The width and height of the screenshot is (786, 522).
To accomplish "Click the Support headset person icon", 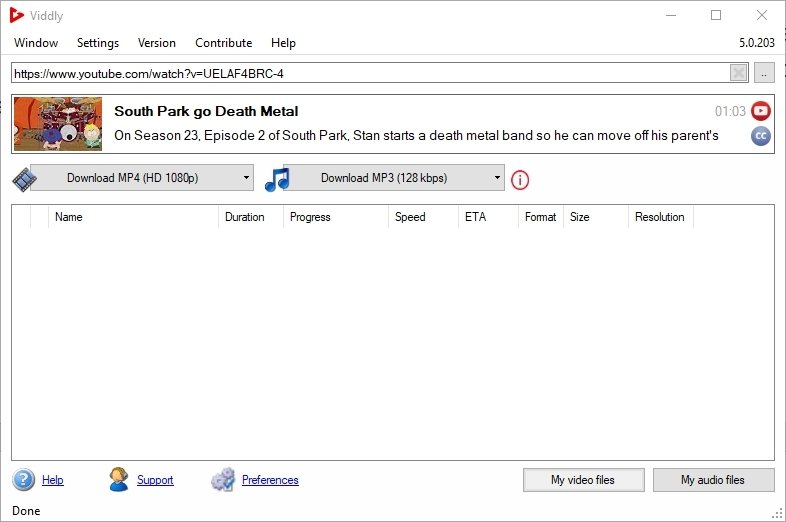I will pyautogui.click(x=119, y=479).
